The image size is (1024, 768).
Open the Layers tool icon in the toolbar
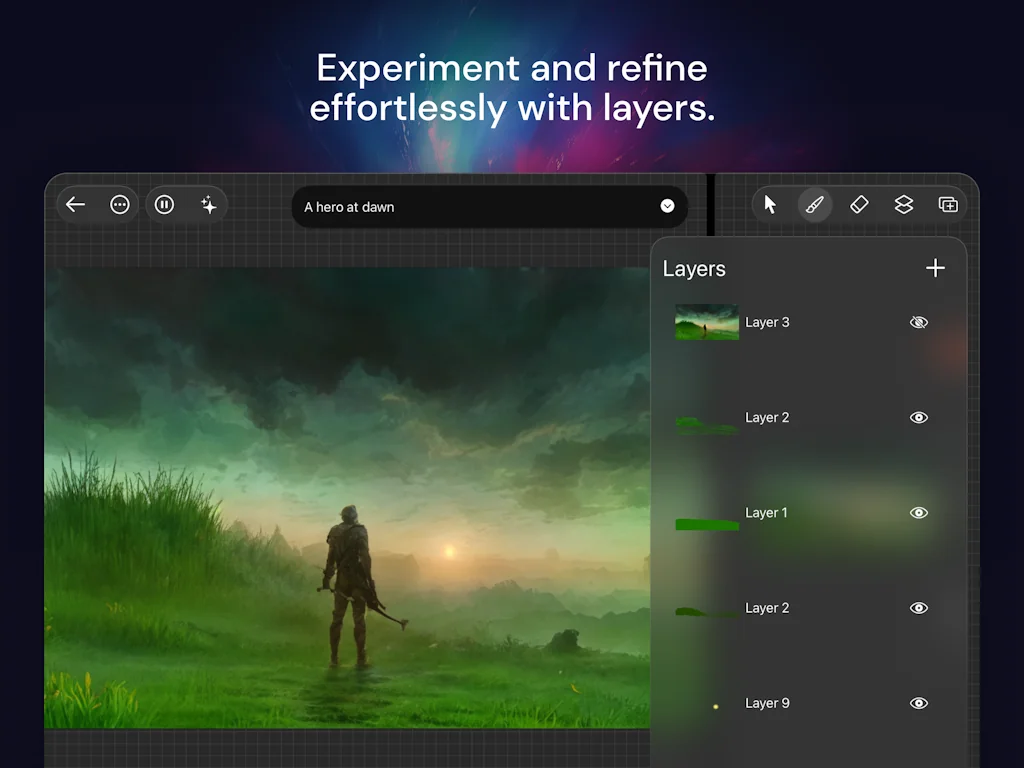903,204
